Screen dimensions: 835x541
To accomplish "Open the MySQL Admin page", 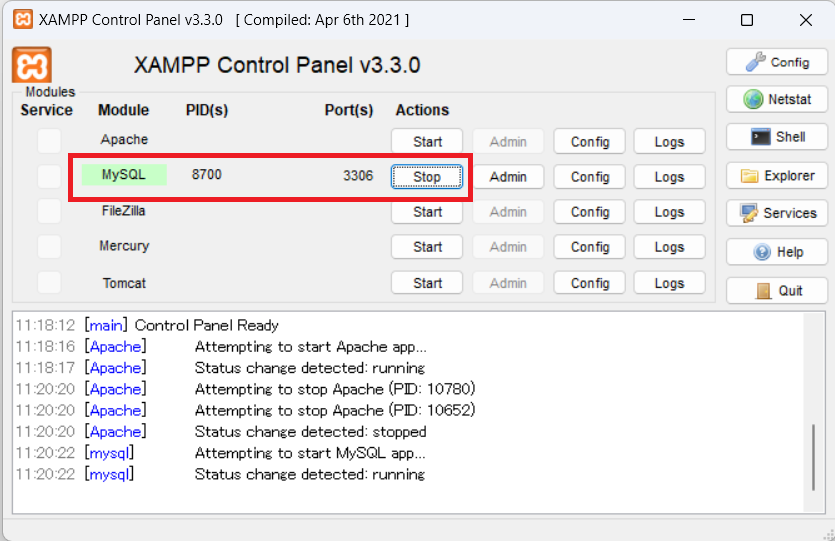I will (508, 177).
